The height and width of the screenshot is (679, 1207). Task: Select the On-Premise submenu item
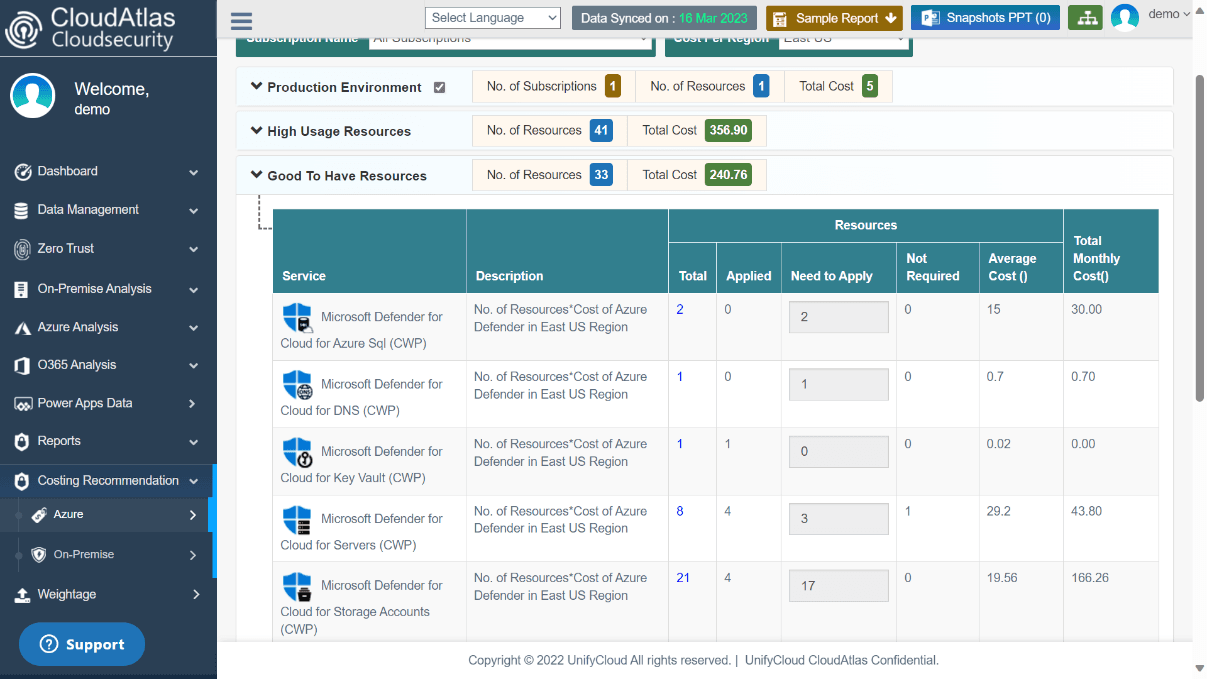107,555
